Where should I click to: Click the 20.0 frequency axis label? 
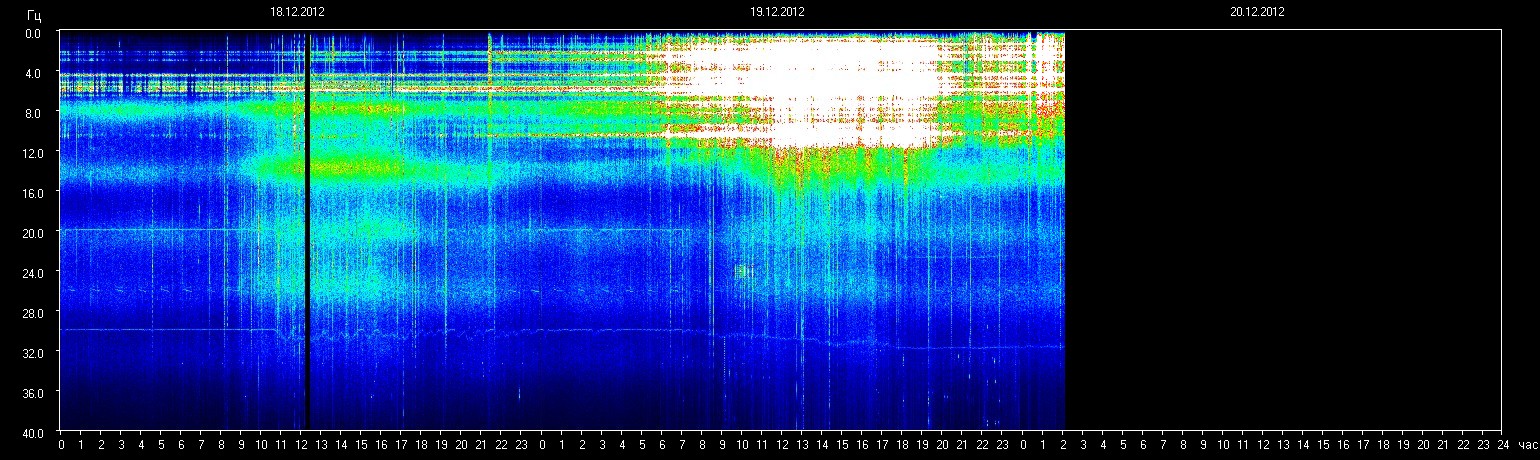point(31,233)
